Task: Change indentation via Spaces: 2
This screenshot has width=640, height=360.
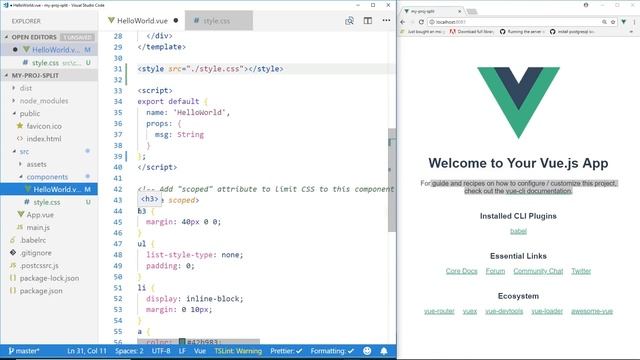Action: pos(129,351)
